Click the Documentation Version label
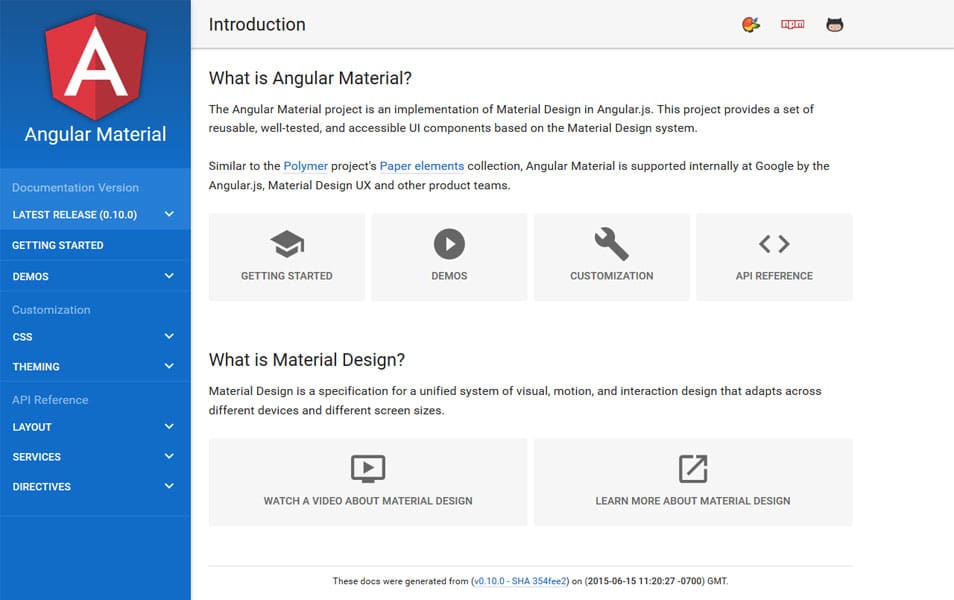Image resolution: width=954 pixels, height=600 pixels. click(75, 187)
